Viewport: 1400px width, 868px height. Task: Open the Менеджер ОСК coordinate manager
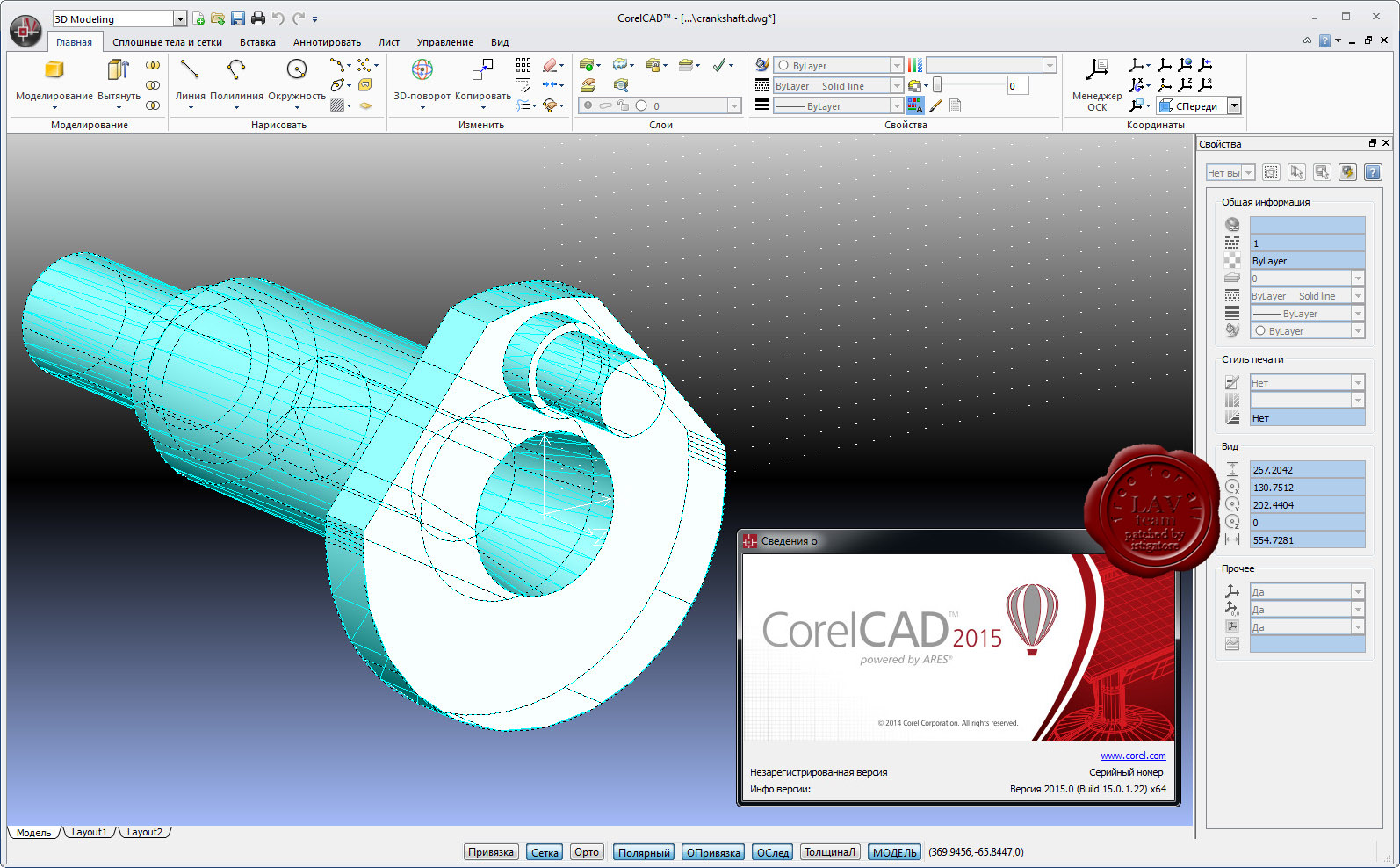(1097, 84)
